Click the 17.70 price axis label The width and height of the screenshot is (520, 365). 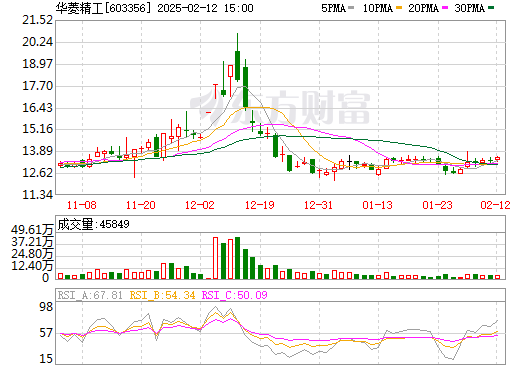(37, 86)
